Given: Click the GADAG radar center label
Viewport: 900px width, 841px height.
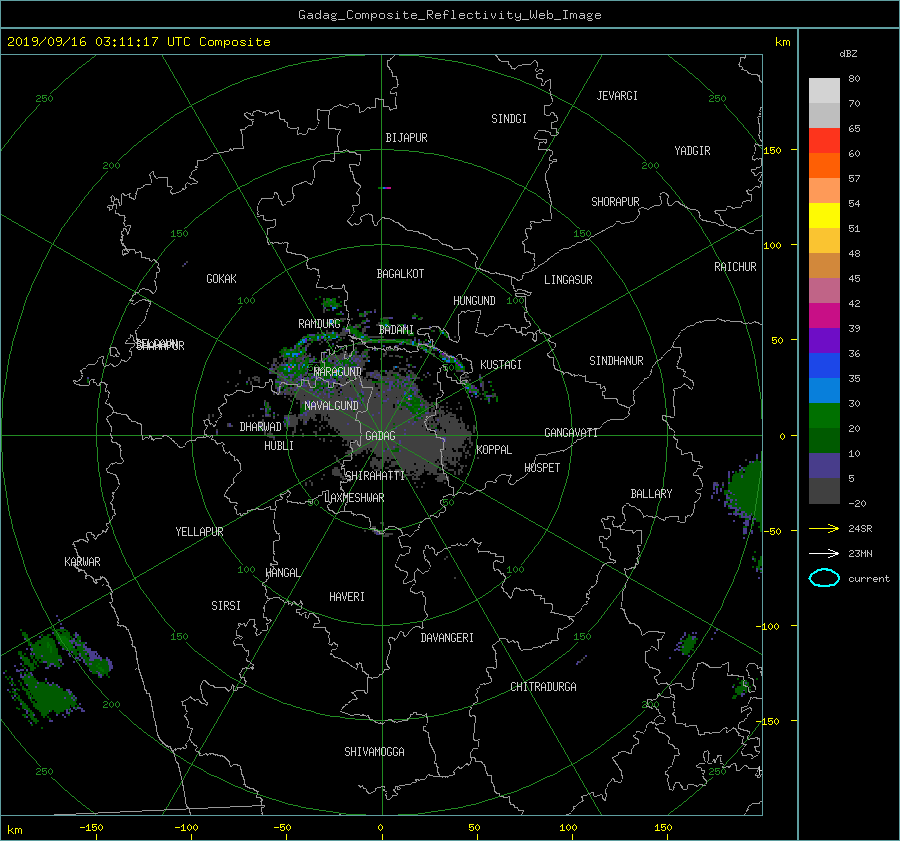Looking at the screenshot, I should pyautogui.click(x=380, y=436).
